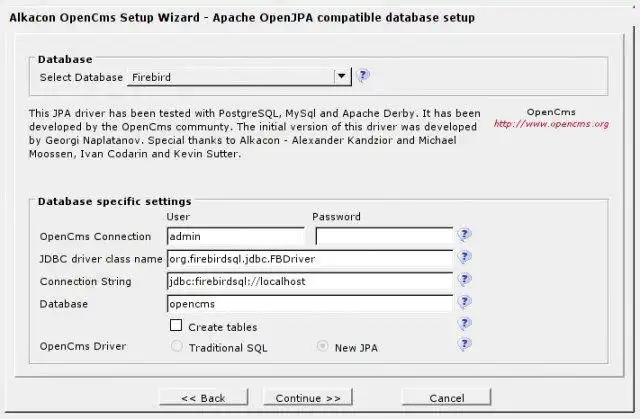Click help icon beside Select Database dropdown
Viewport: 640px width, 419px height.
click(364, 75)
